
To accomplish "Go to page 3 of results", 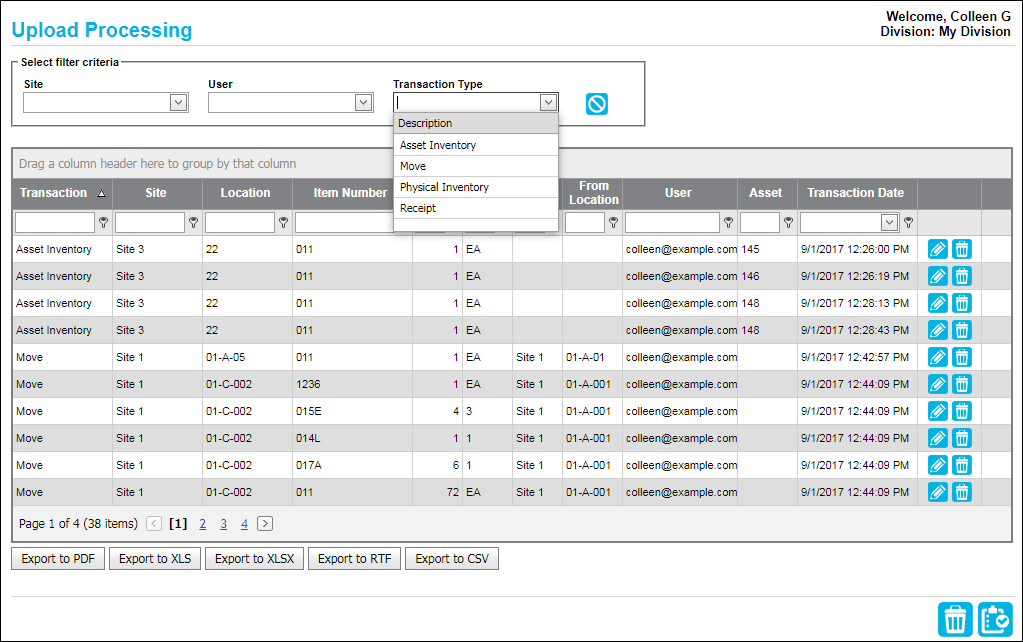I will [x=224, y=524].
